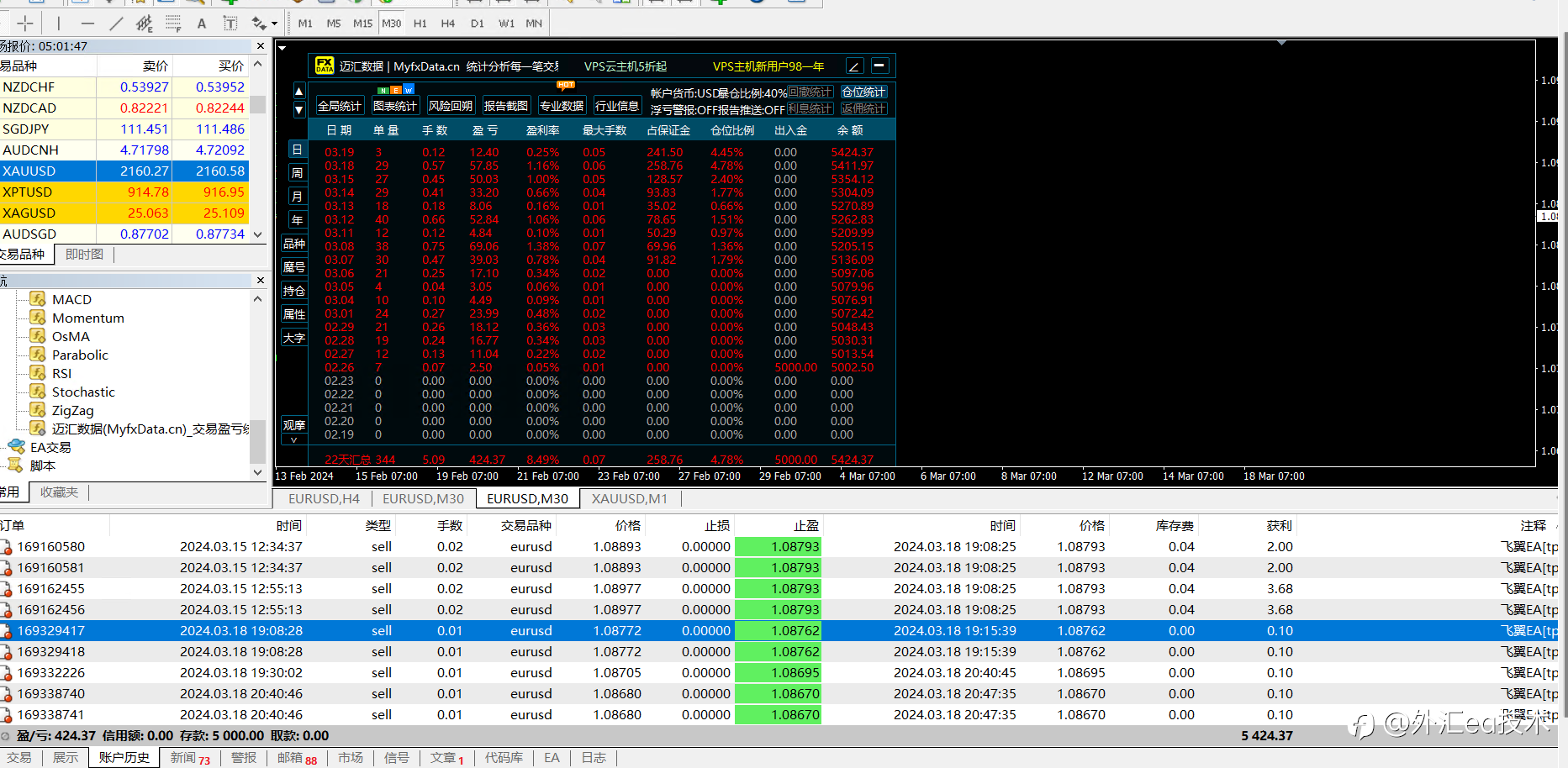
Task: Open the 全局统计 view
Action: [340, 106]
